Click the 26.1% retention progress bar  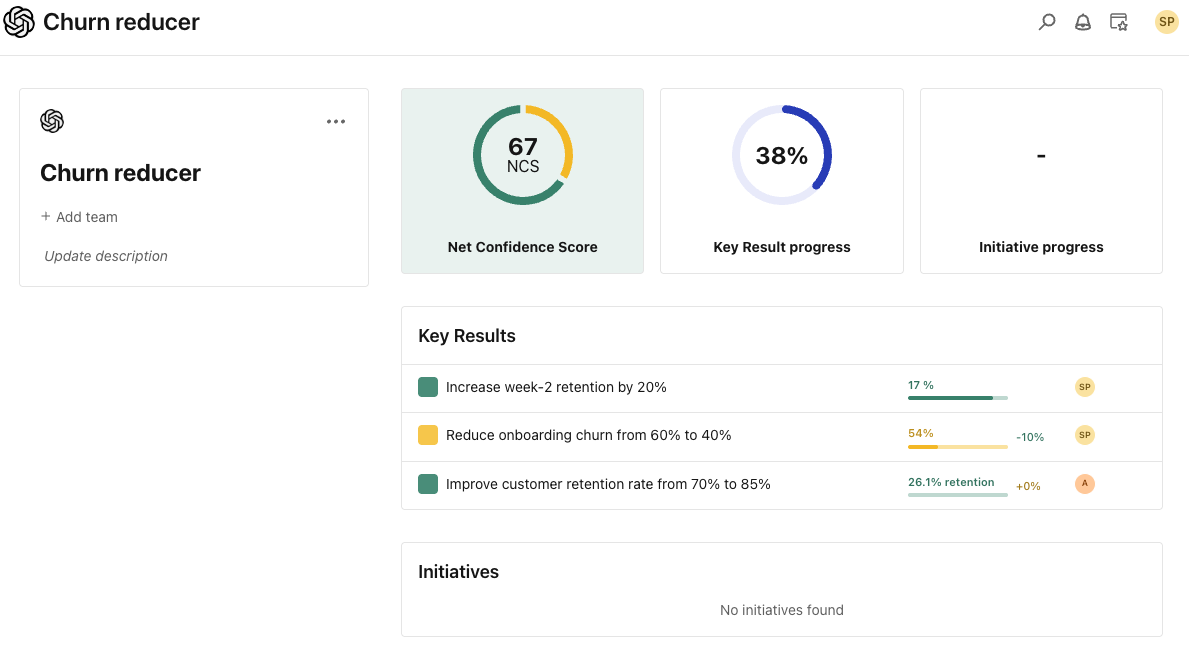[957, 494]
